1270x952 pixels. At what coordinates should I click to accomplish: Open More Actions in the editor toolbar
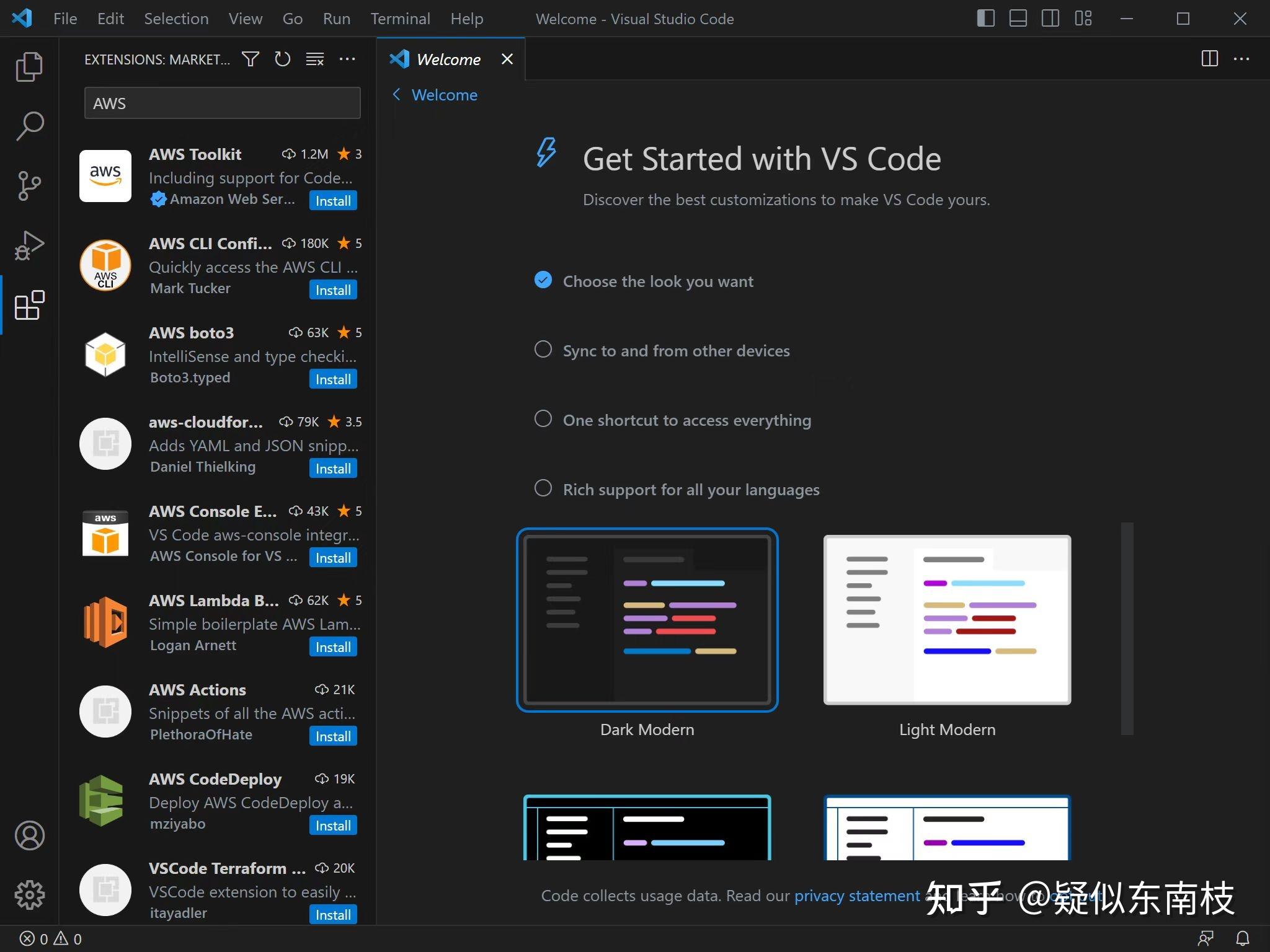[x=1242, y=59]
